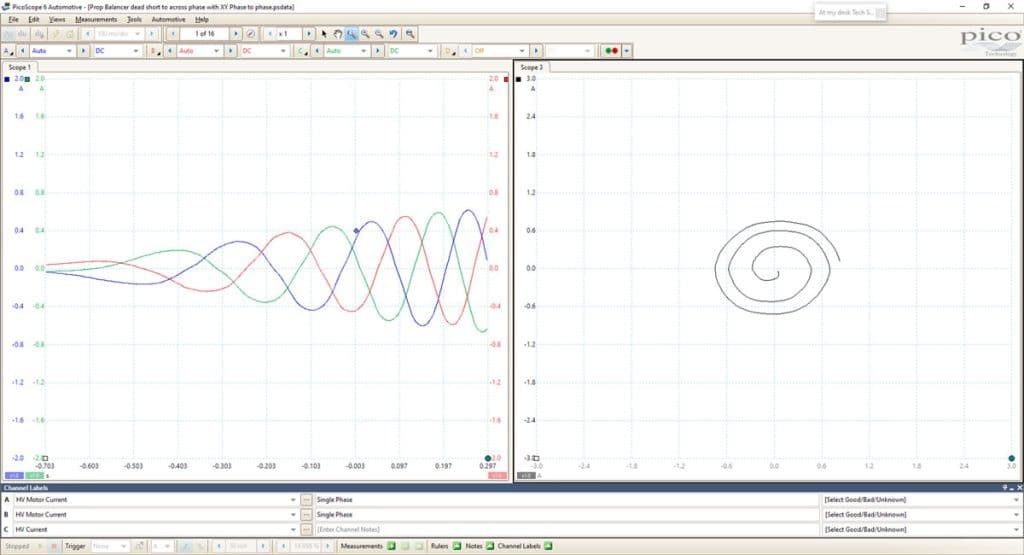This screenshot has height=555, width=1024.
Task: Toggle the Measurements add button in status bar
Action: pyautogui.click(x=391, y=546)
